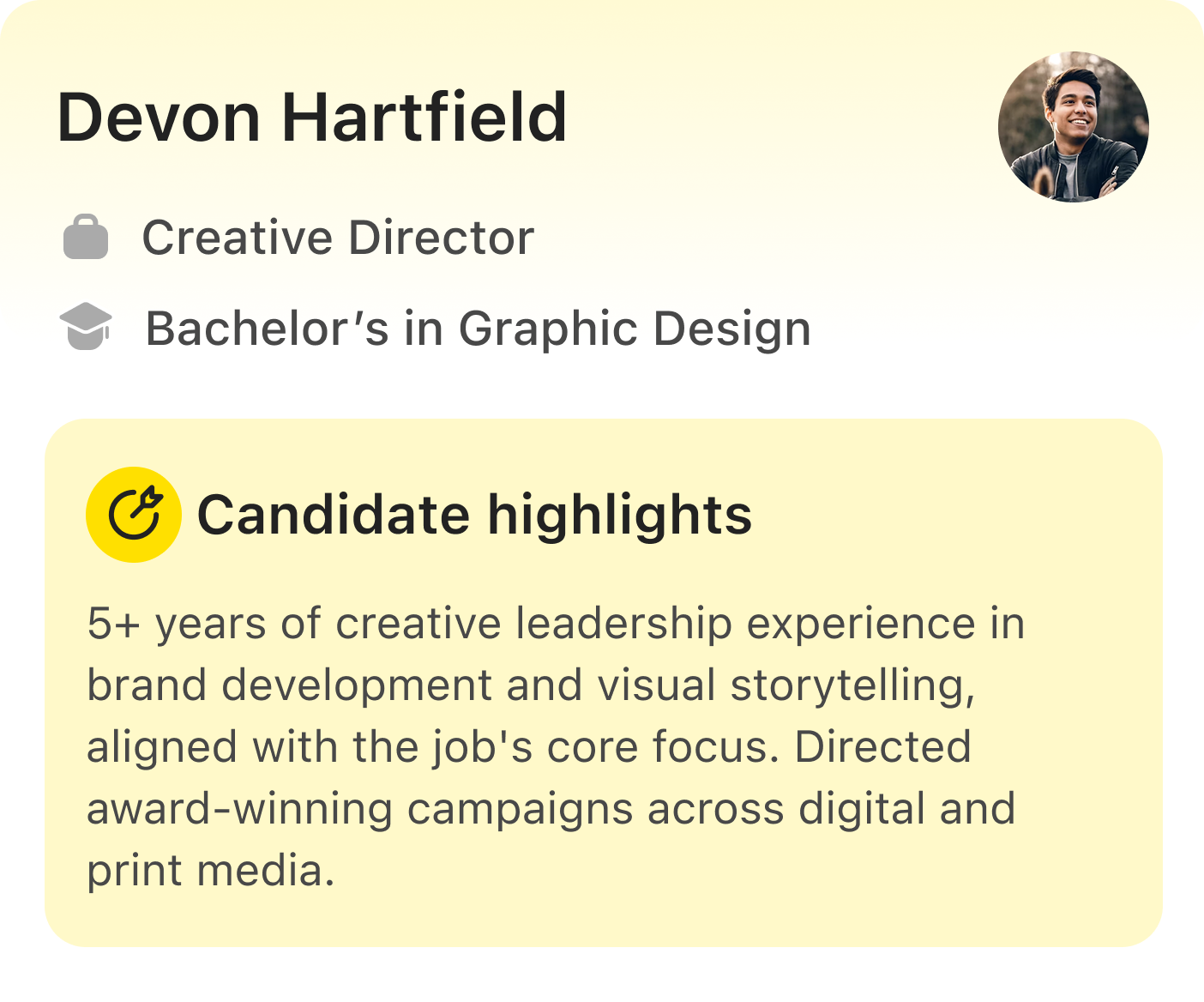Click "visual storytelling" in the highlights
Image resolution: width=1204 pixels, height=1002 pixels.
point(785,685)
